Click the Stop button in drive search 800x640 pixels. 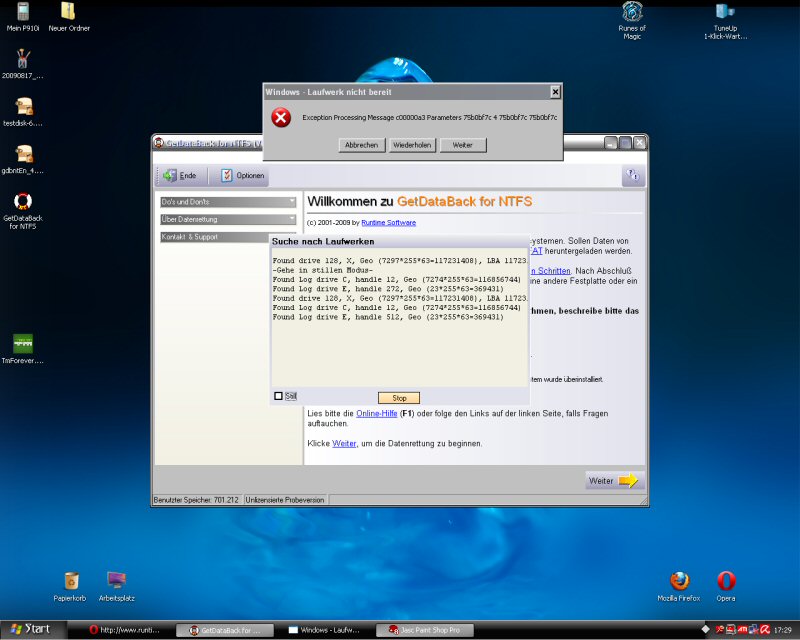pos(399,398)
